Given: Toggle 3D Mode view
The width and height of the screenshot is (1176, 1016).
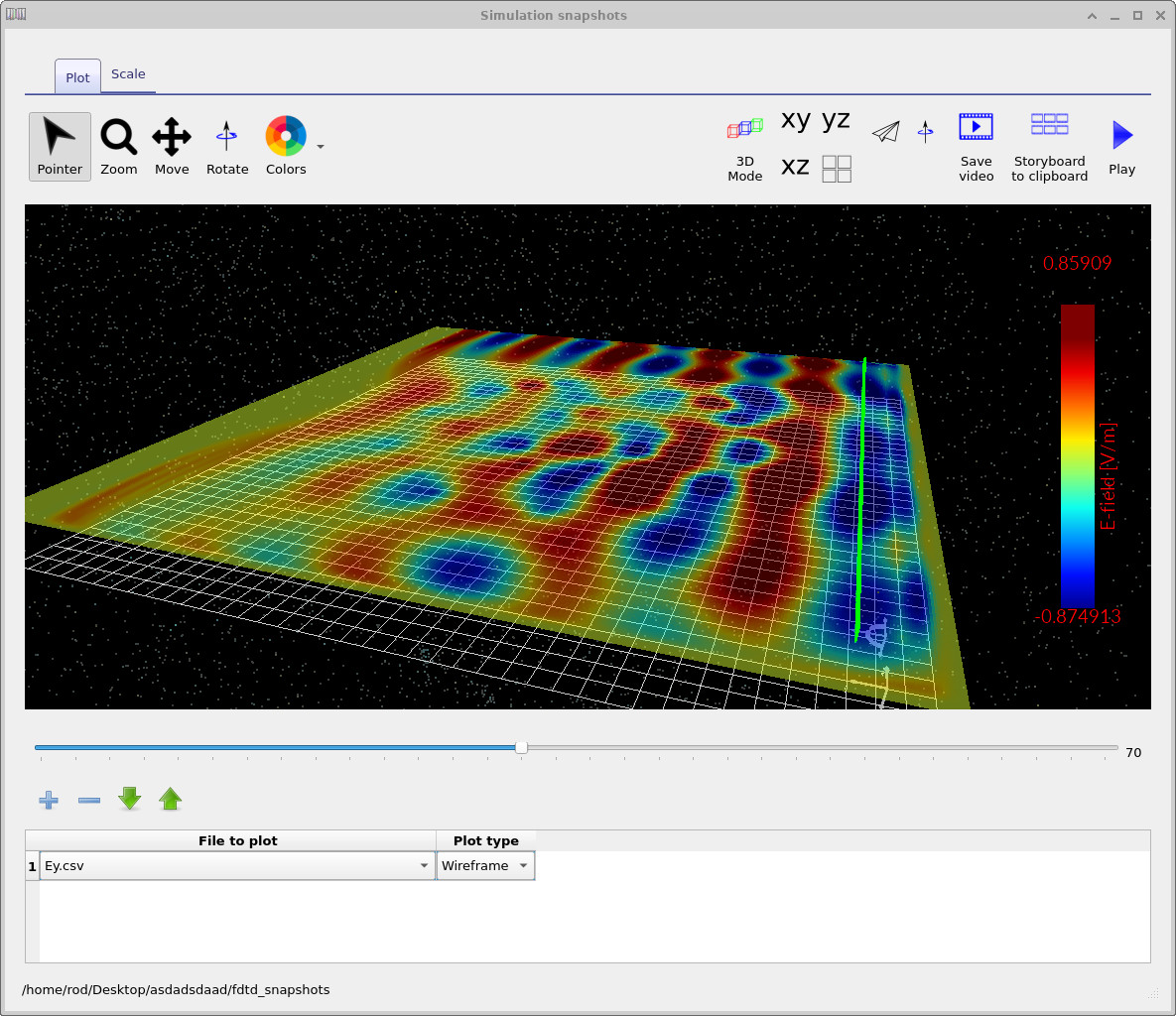Looking at the screenshot, I should [744, 149].
